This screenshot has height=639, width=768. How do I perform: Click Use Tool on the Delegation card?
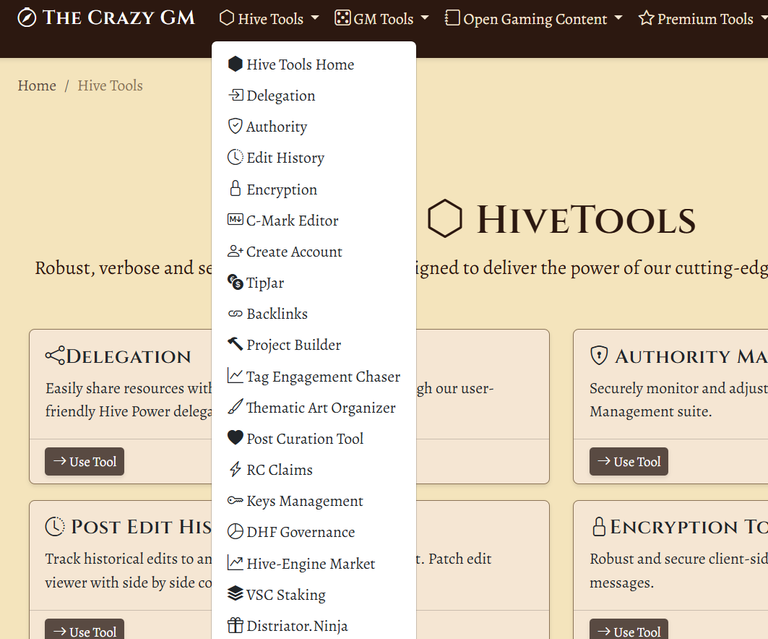click(x=84, y=461)
